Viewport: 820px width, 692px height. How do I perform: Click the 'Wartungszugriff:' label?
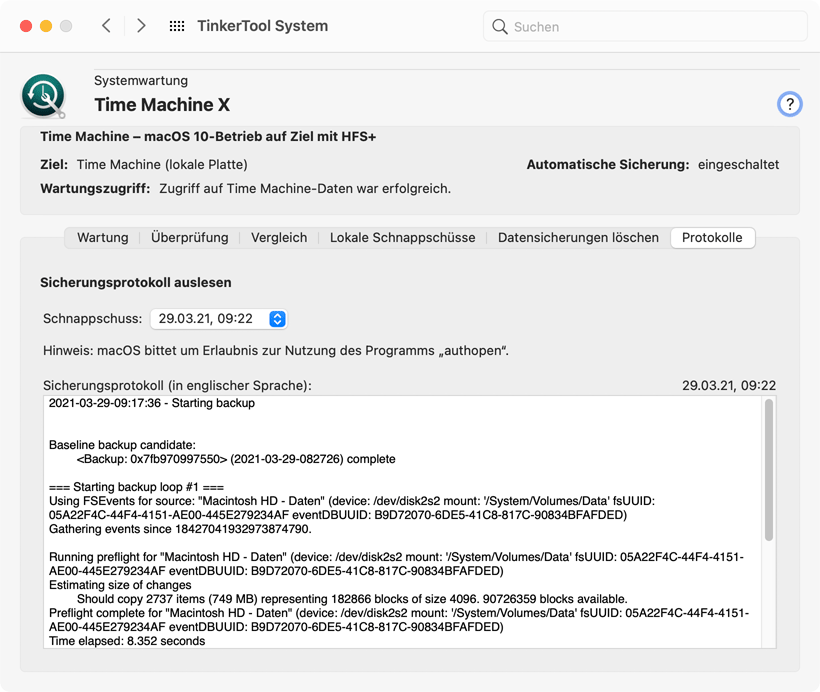click(x=95, y=188)
